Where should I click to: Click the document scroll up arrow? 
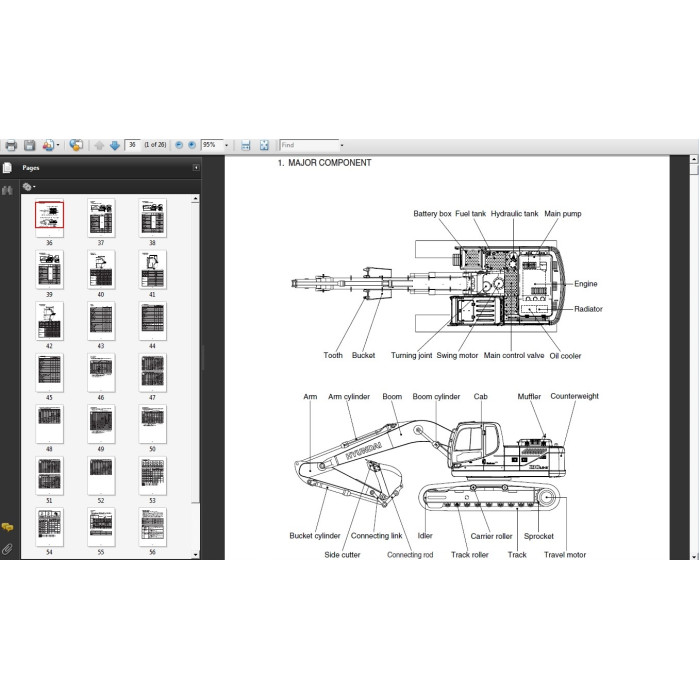click(694, 159)
